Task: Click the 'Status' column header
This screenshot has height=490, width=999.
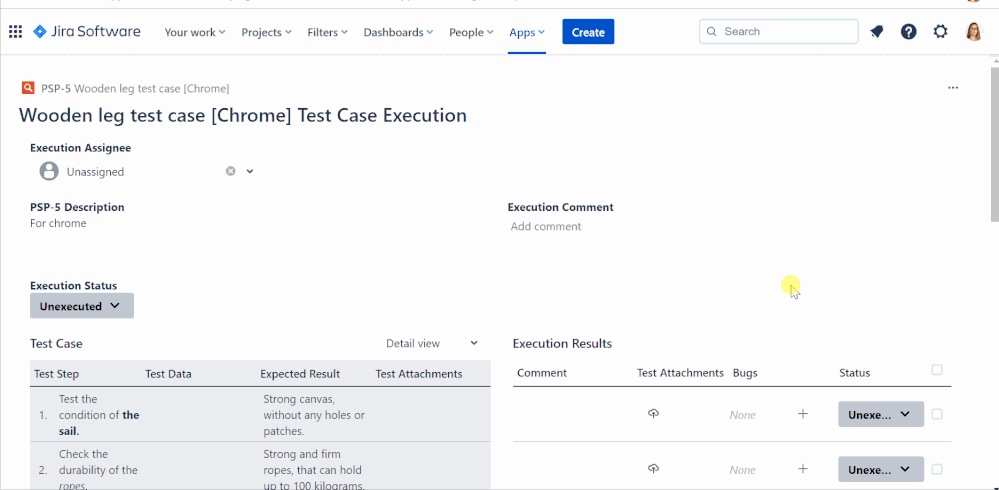Action: 854,373
